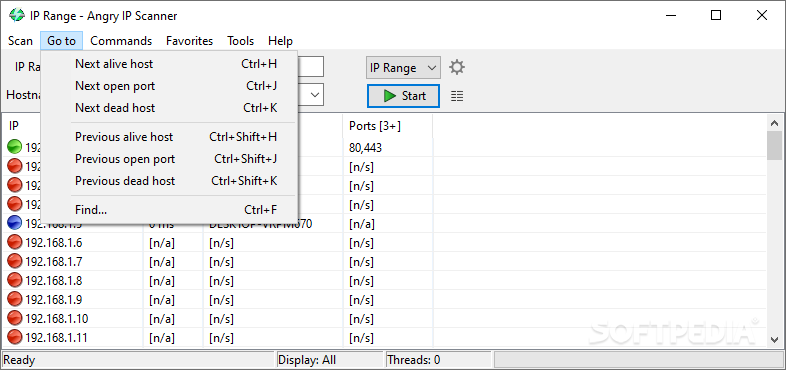Click the red status icon for 192.168.1.10

(15, 319)
